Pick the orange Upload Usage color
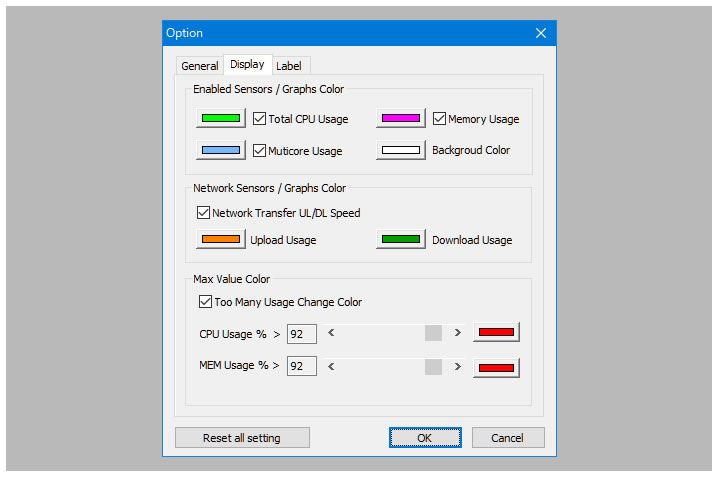718x477 pixels. coord(221,240)
